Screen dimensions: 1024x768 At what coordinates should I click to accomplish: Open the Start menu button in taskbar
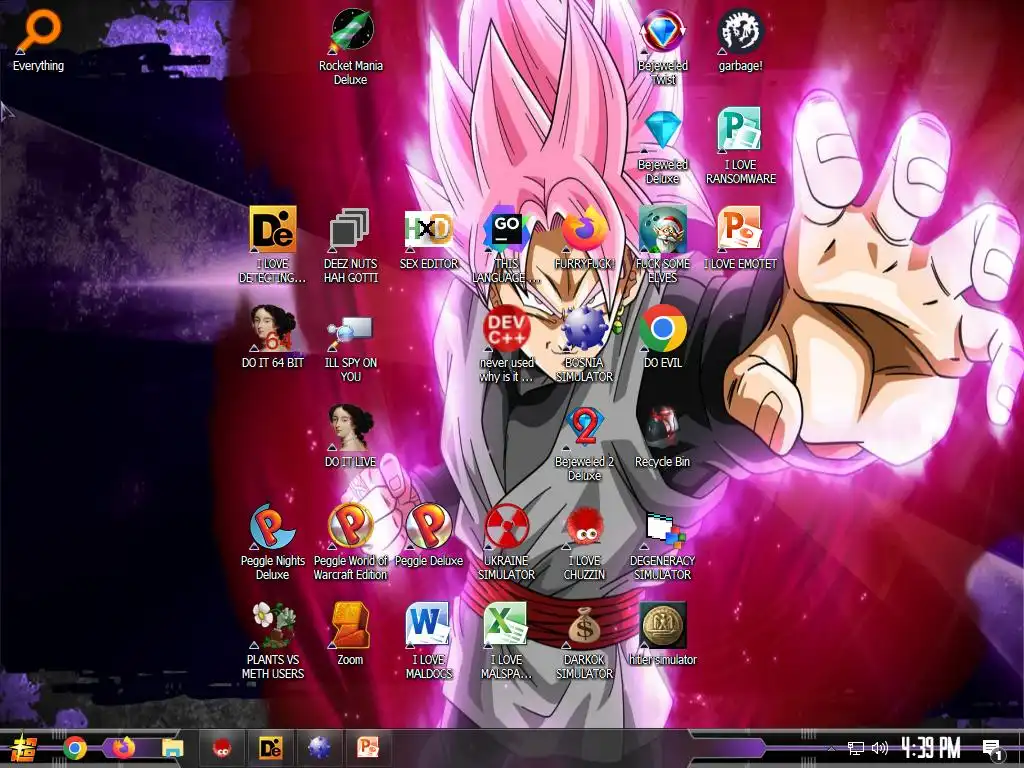[x=24, y=748]
